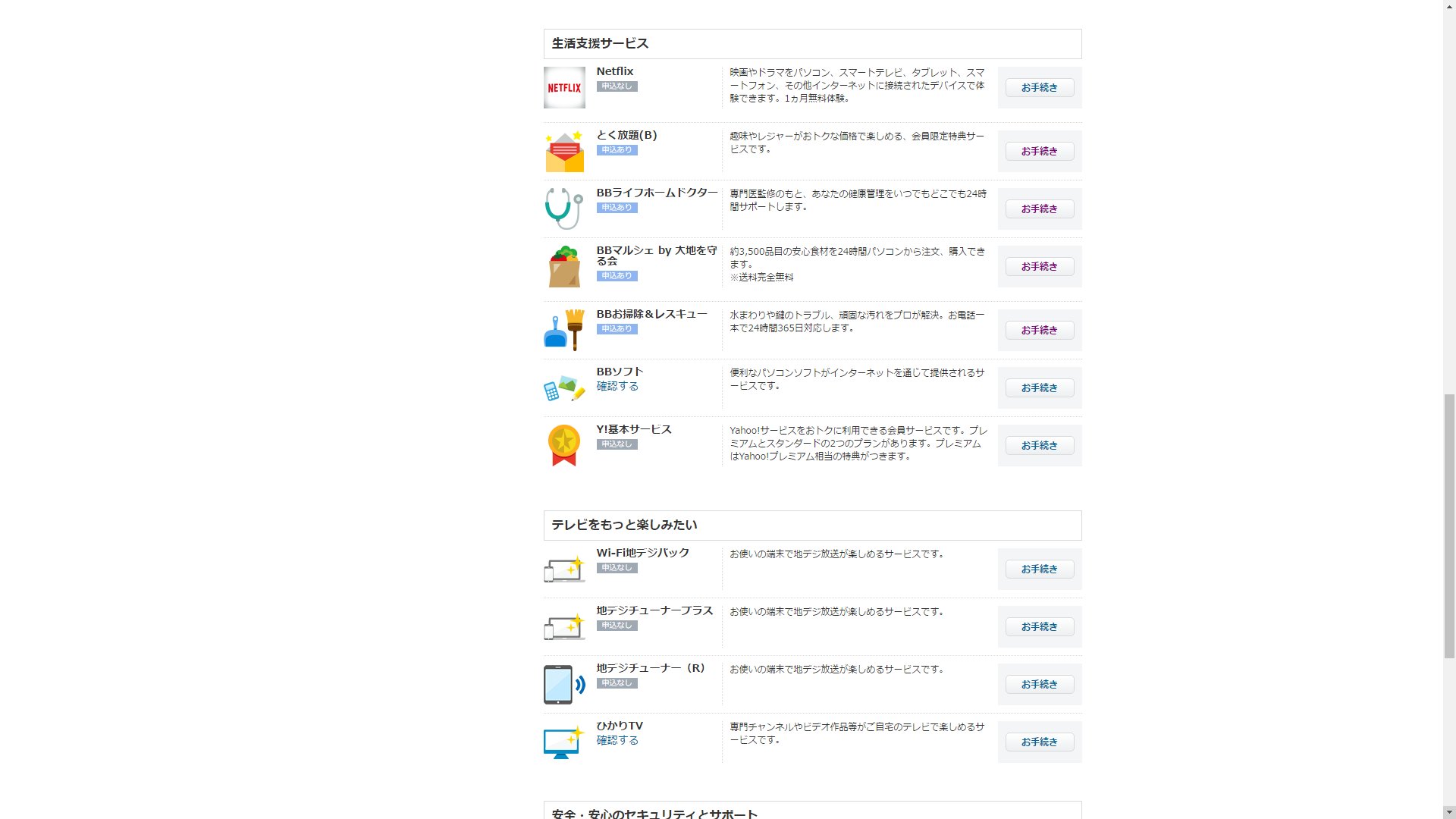
Task: Click the 申込なし badge under 地デジチューナープラス
Action: click(617, 626)
